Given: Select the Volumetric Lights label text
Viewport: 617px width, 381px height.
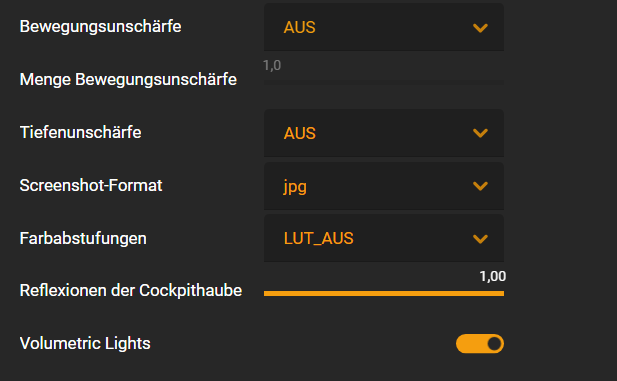Looking at the screenshot, I should (x=85, y=343).
